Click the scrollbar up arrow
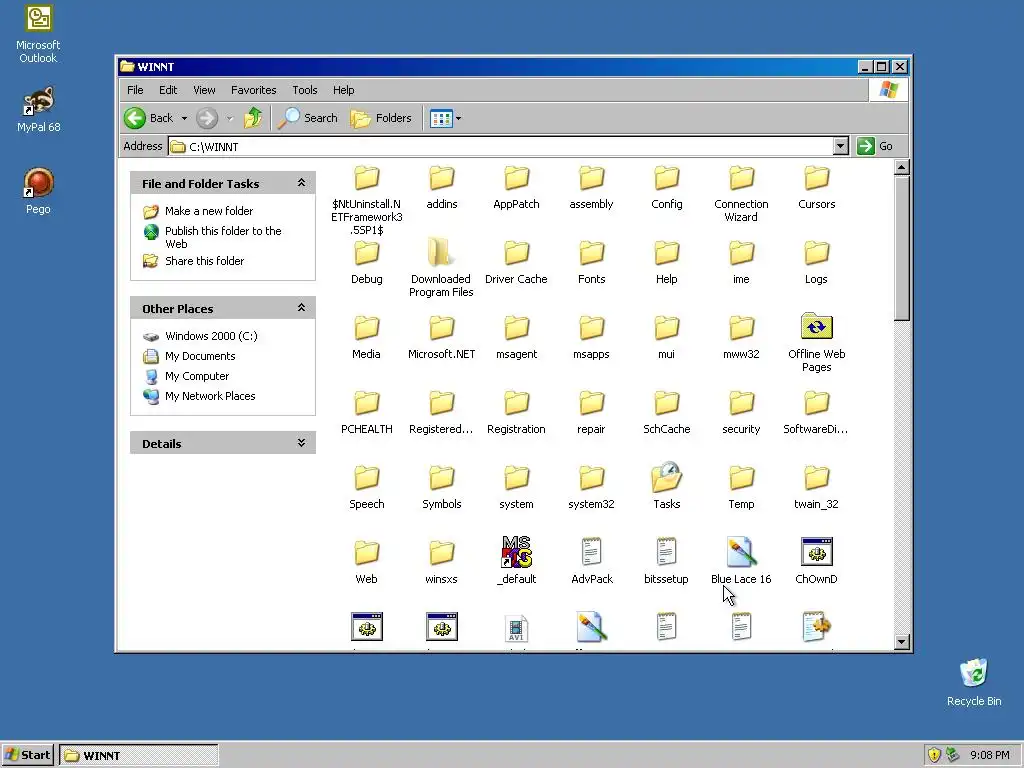This screenshot has width=1024, height=768. click(901, 167)
